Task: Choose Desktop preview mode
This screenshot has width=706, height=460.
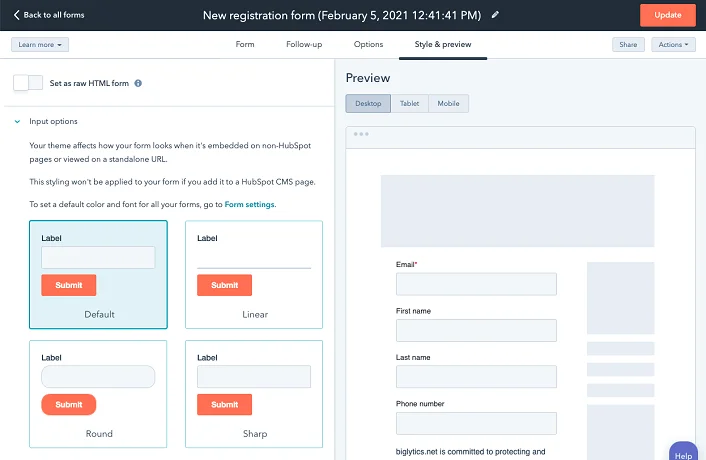Action: (368, 104)
